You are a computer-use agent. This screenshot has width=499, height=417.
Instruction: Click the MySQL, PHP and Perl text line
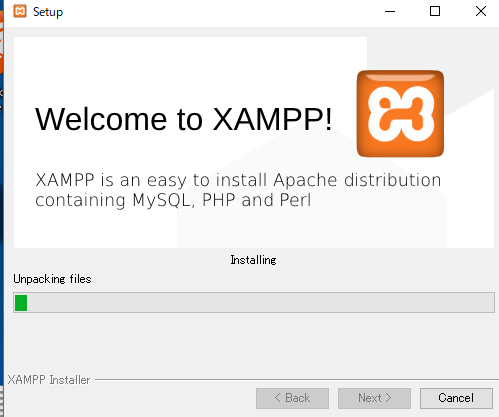pos(173,200)
